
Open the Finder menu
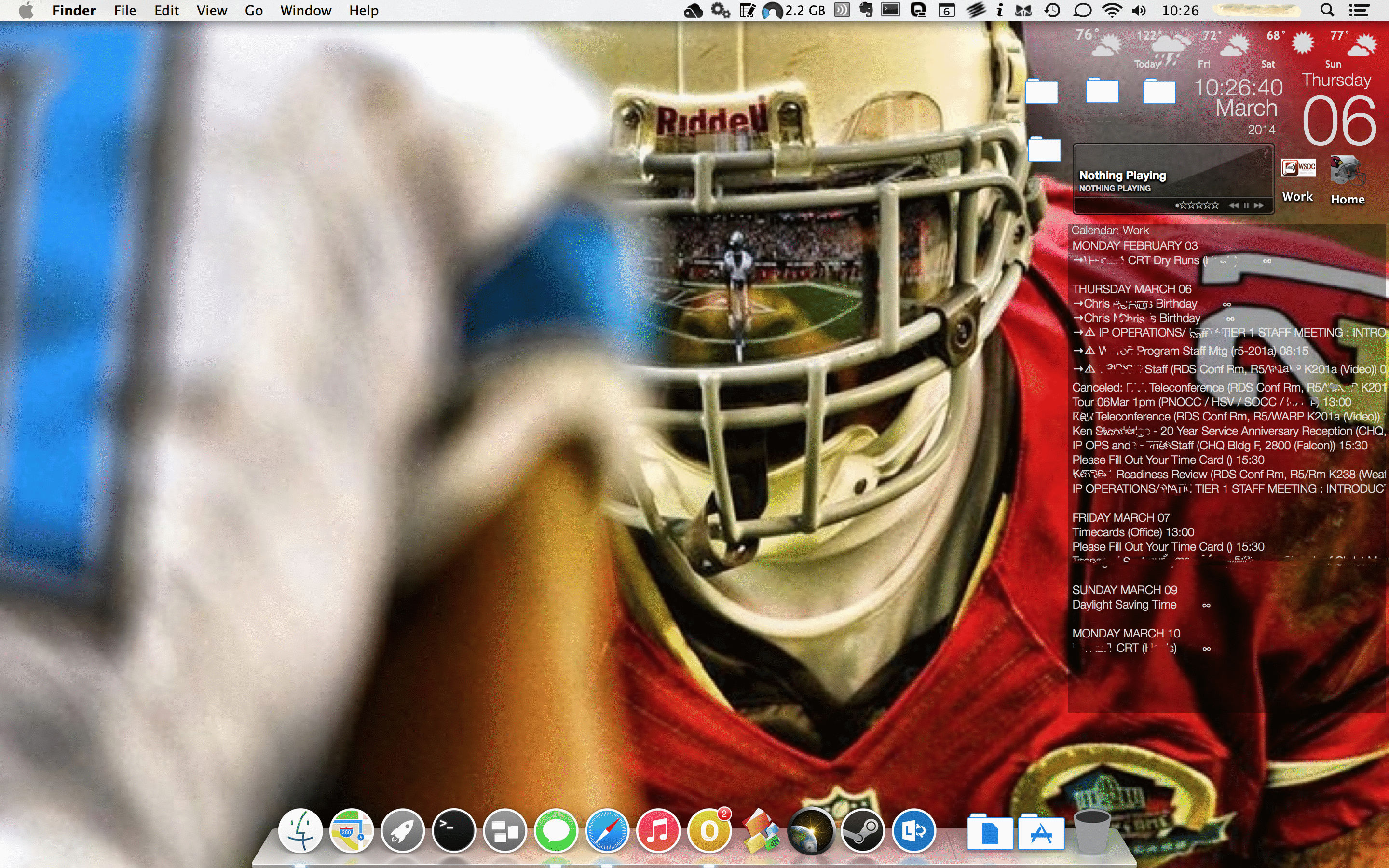[x=73, y=10]
